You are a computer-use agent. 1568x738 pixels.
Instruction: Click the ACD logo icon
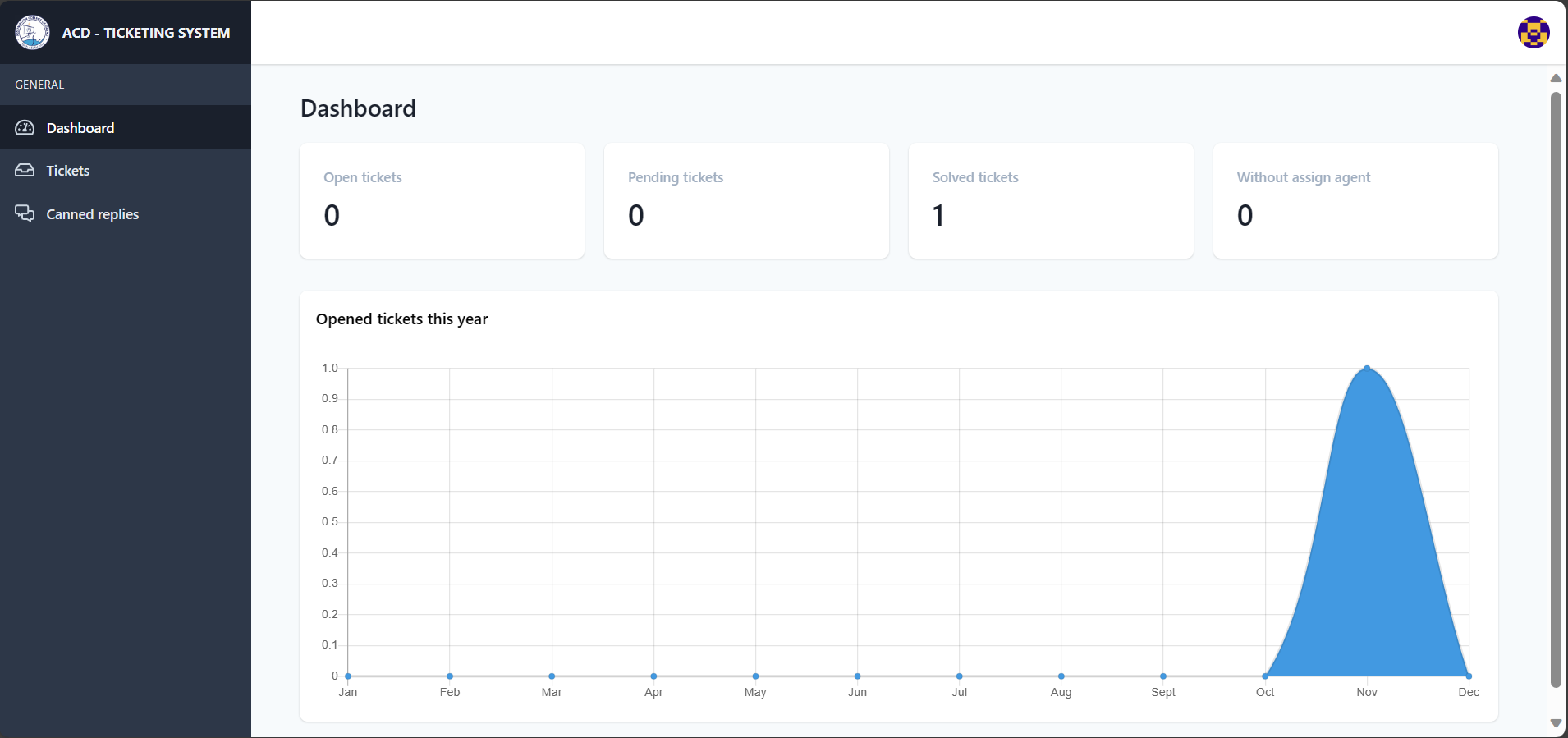[x=32, y=33]
